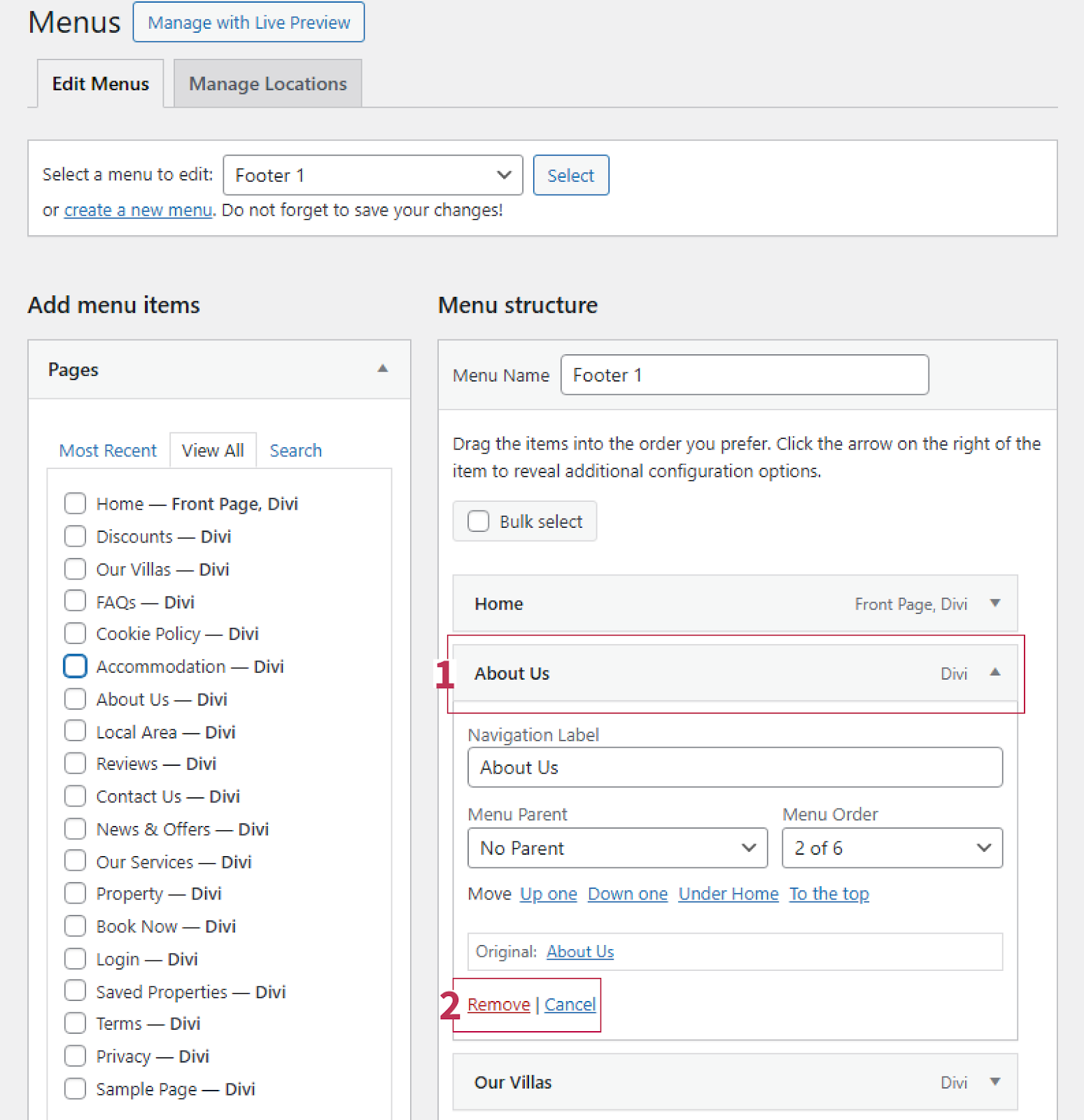The height and width of the screenshot is (1120, 1084).
Task: Select the FAQs page checkbox
Action: click(x=75, y=601)
